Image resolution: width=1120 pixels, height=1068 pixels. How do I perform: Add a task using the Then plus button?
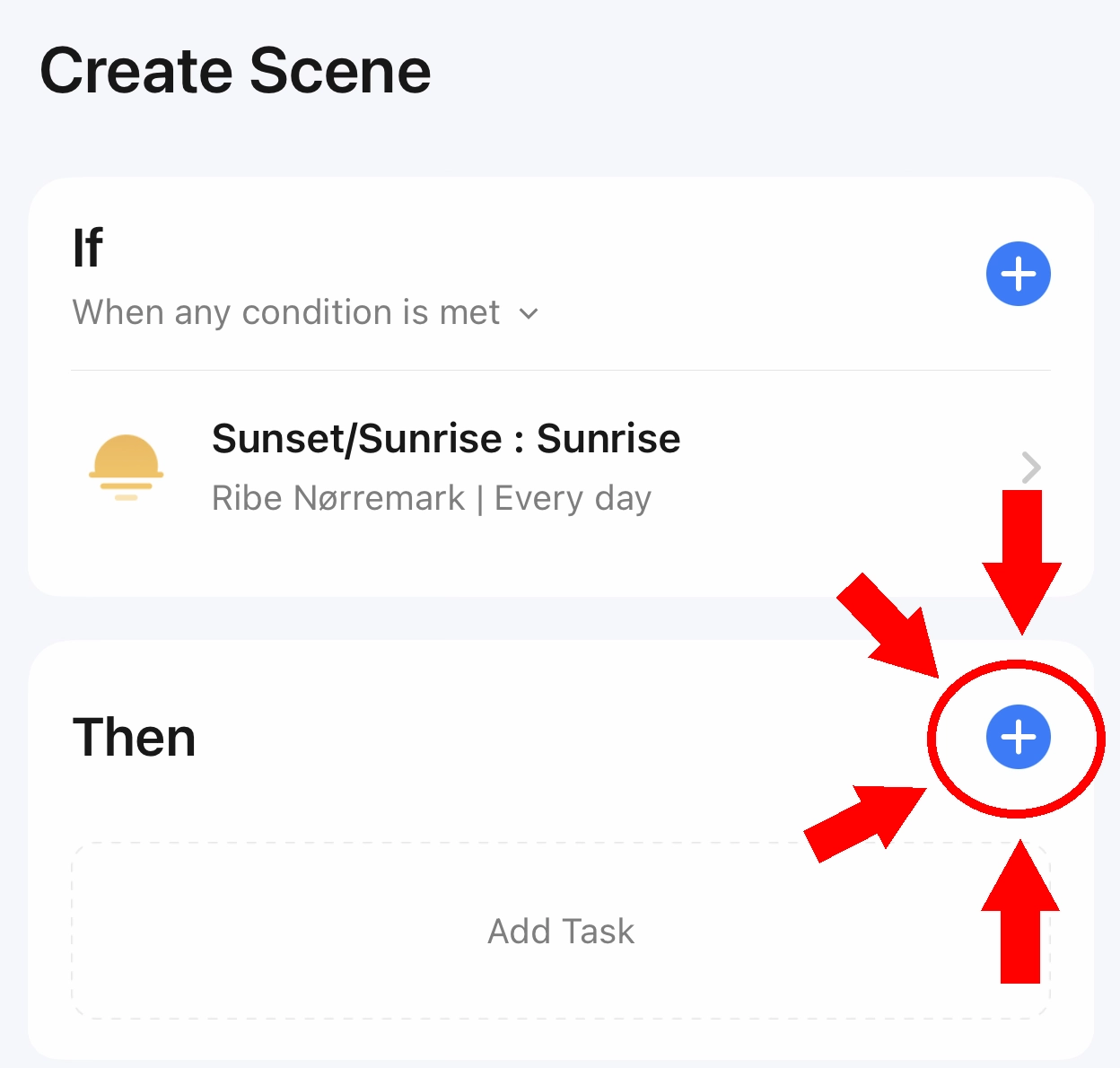click(1018, 738)
